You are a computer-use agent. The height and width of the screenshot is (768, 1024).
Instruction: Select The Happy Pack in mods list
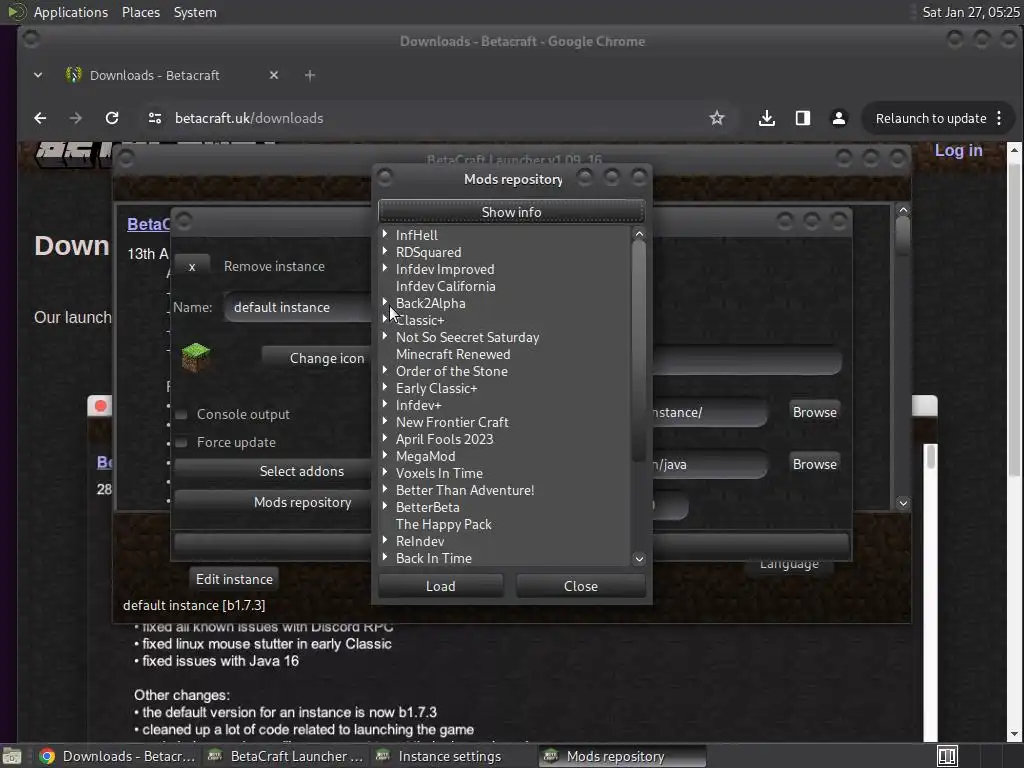[443, 524]
